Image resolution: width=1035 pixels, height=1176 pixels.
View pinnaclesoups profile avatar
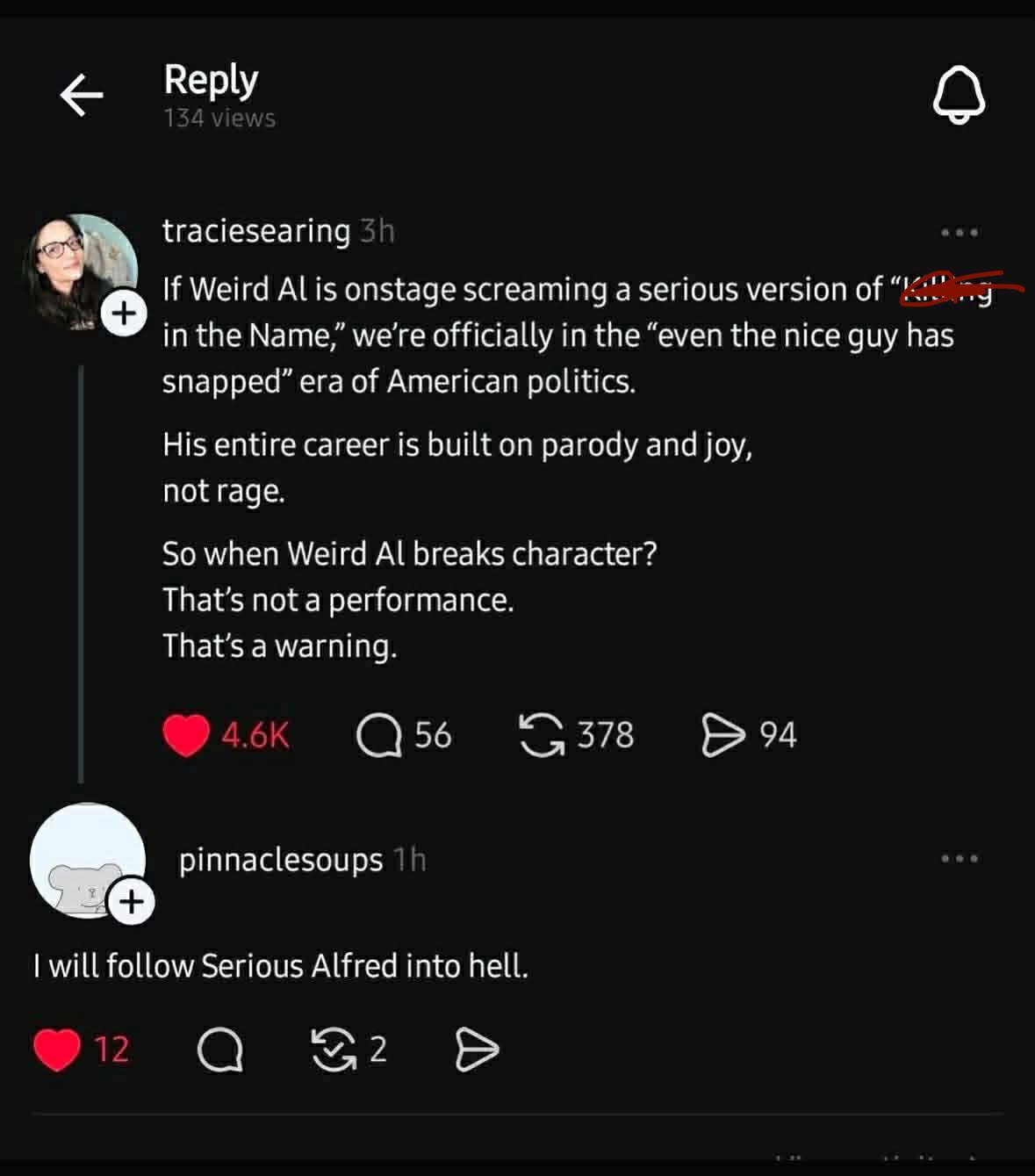click(87, 861)
